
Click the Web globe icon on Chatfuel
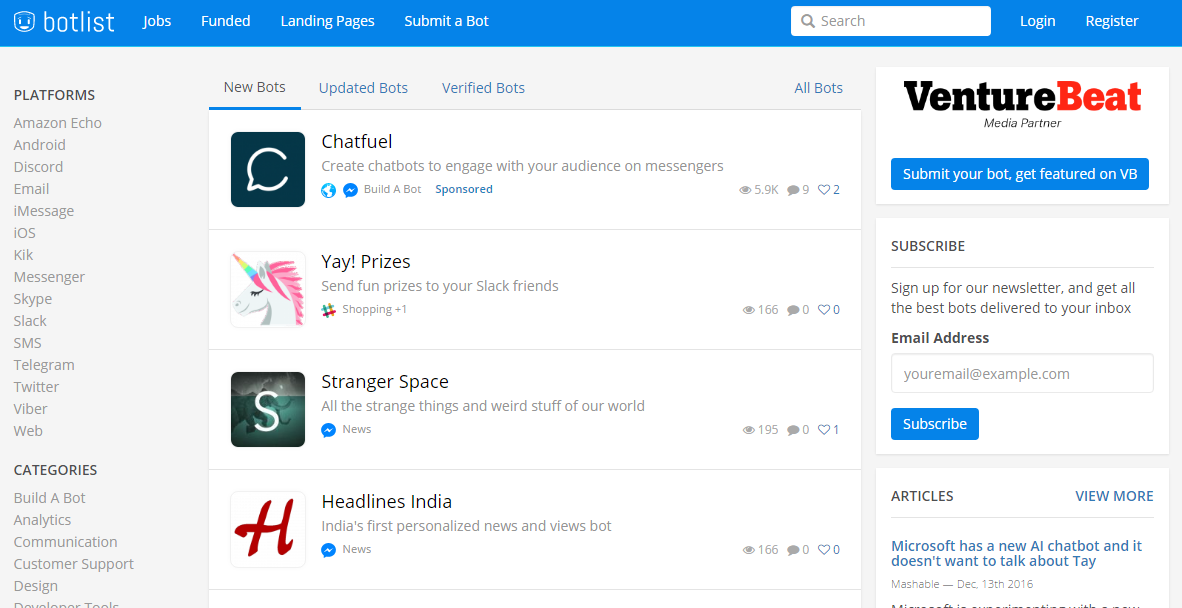pos(329,190)
